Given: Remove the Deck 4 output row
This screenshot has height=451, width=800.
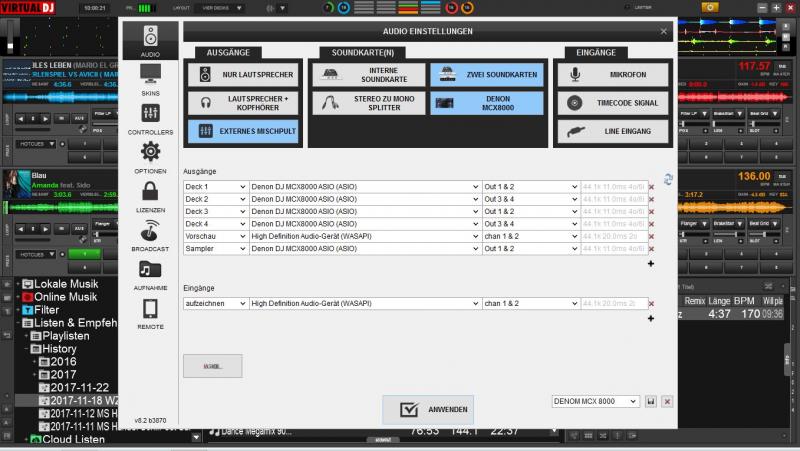Looking at the screenshot, I should [652, 224].
